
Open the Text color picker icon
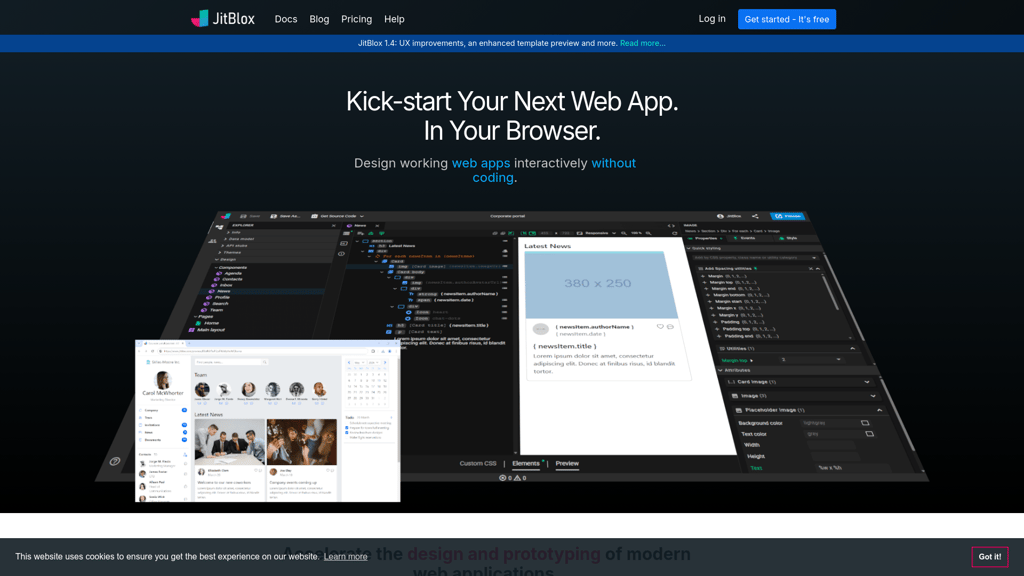point(870,434)
